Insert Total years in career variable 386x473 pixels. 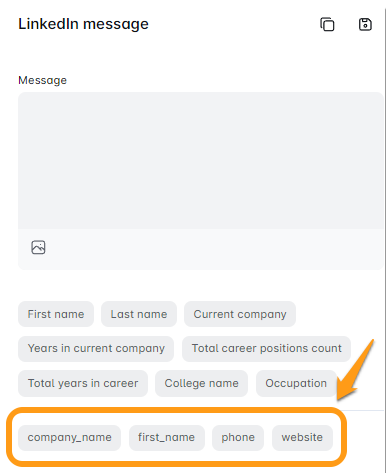click(83, 383)
